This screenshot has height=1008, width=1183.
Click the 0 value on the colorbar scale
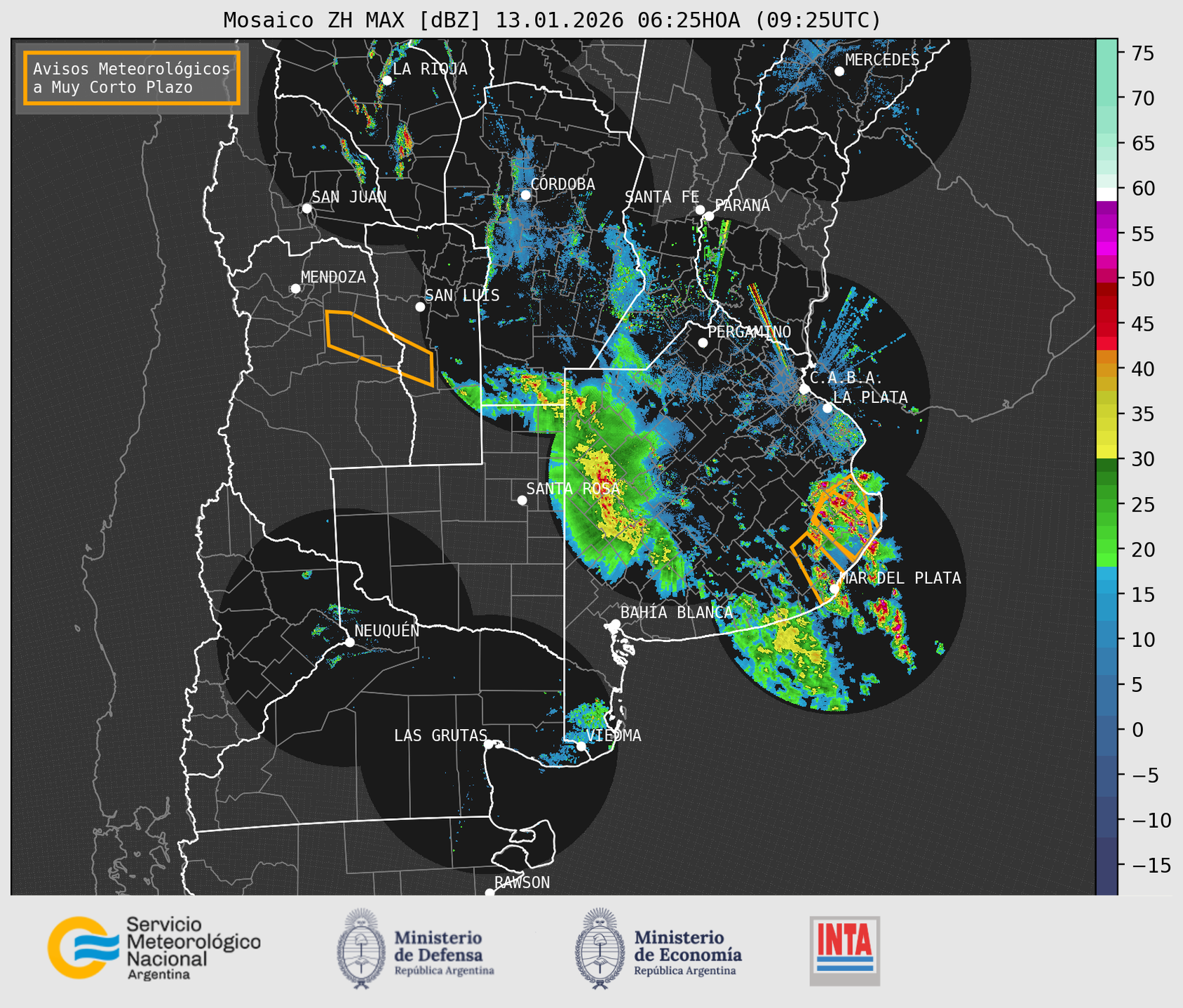click(x=1137, y=730)
